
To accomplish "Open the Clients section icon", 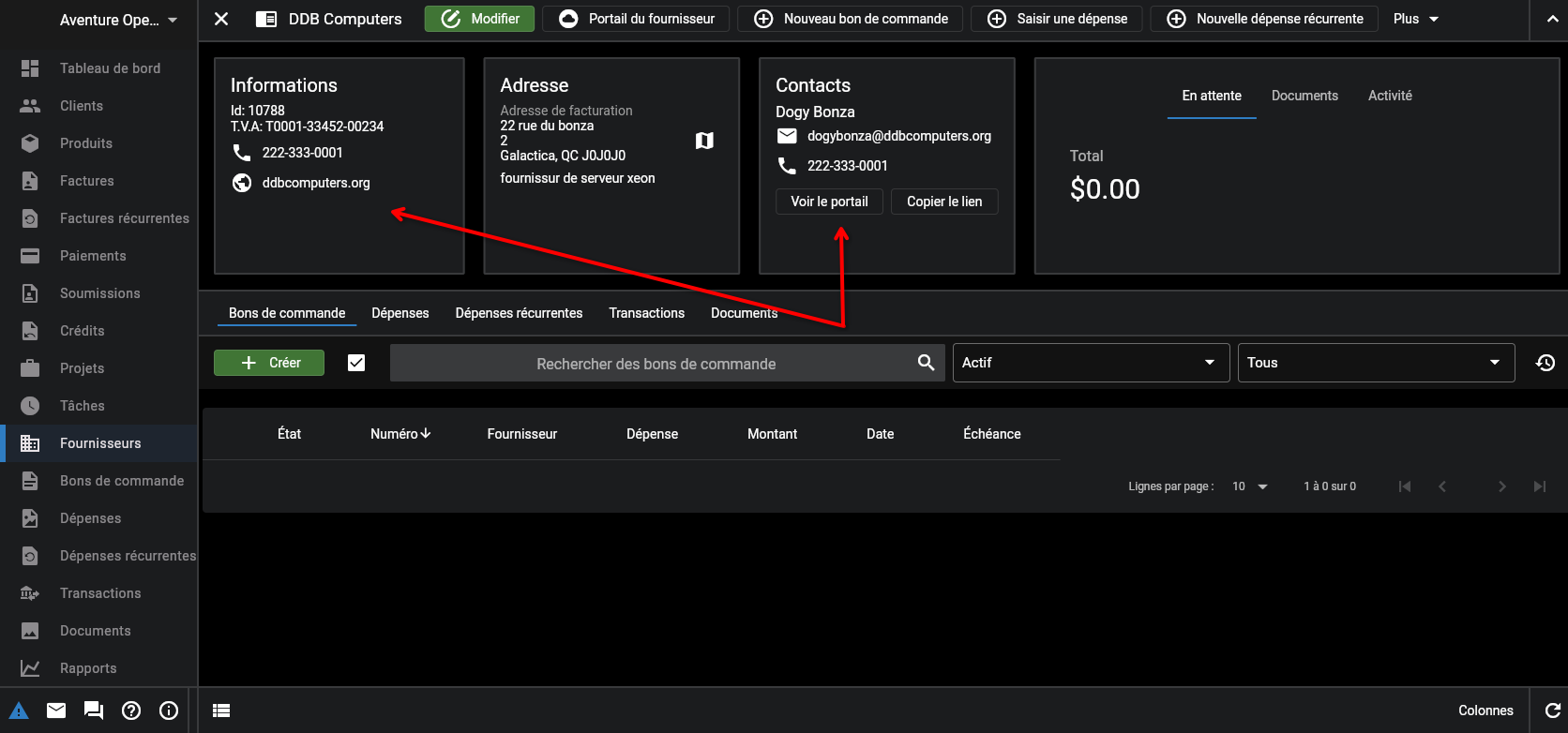I will [30, 106].
